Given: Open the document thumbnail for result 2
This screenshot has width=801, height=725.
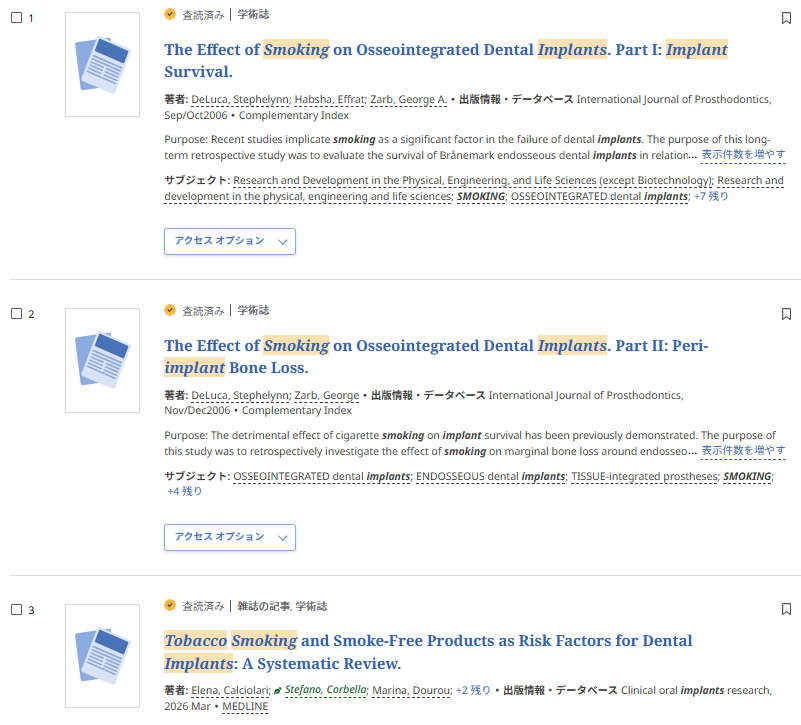Looking at the screenshot, I should pos(102,360).
